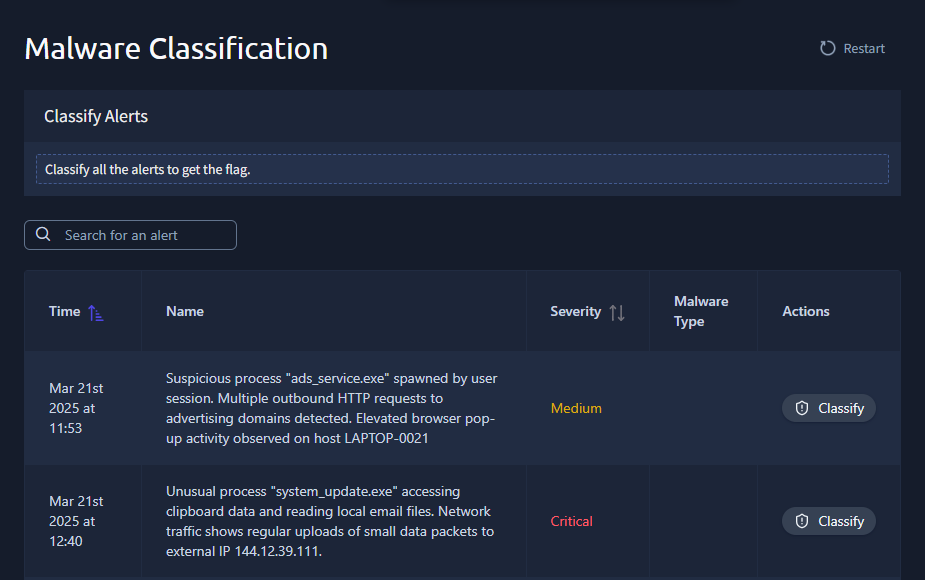The image size is (925, 580).
Task: Click the magnifier icon in search box
Action: [43, 235]
